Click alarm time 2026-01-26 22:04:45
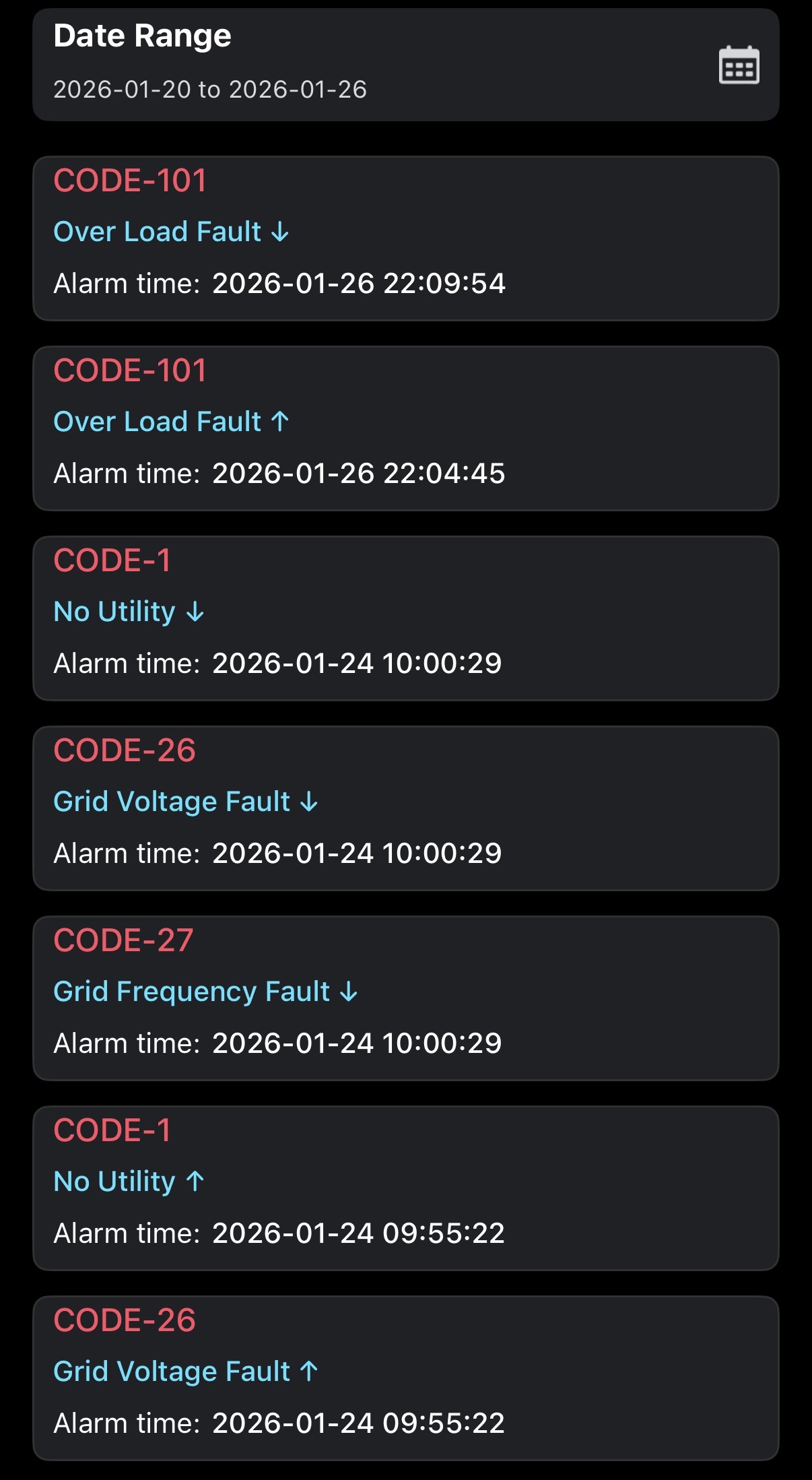Image resolution: width=812 pixels, height=1480 pixels. [x=358, y=474]
